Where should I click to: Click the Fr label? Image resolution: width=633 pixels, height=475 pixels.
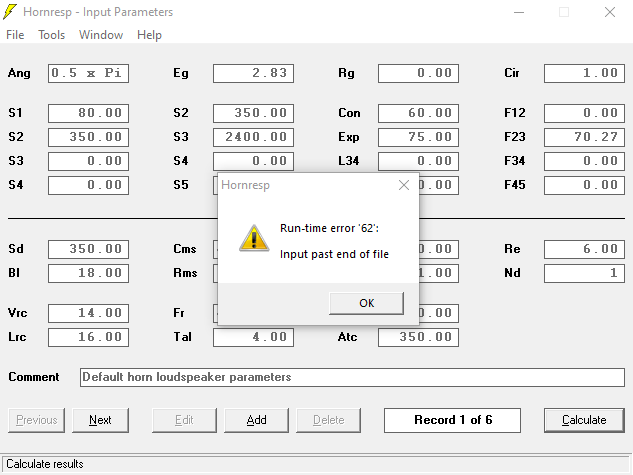click(x=178, y=313)
